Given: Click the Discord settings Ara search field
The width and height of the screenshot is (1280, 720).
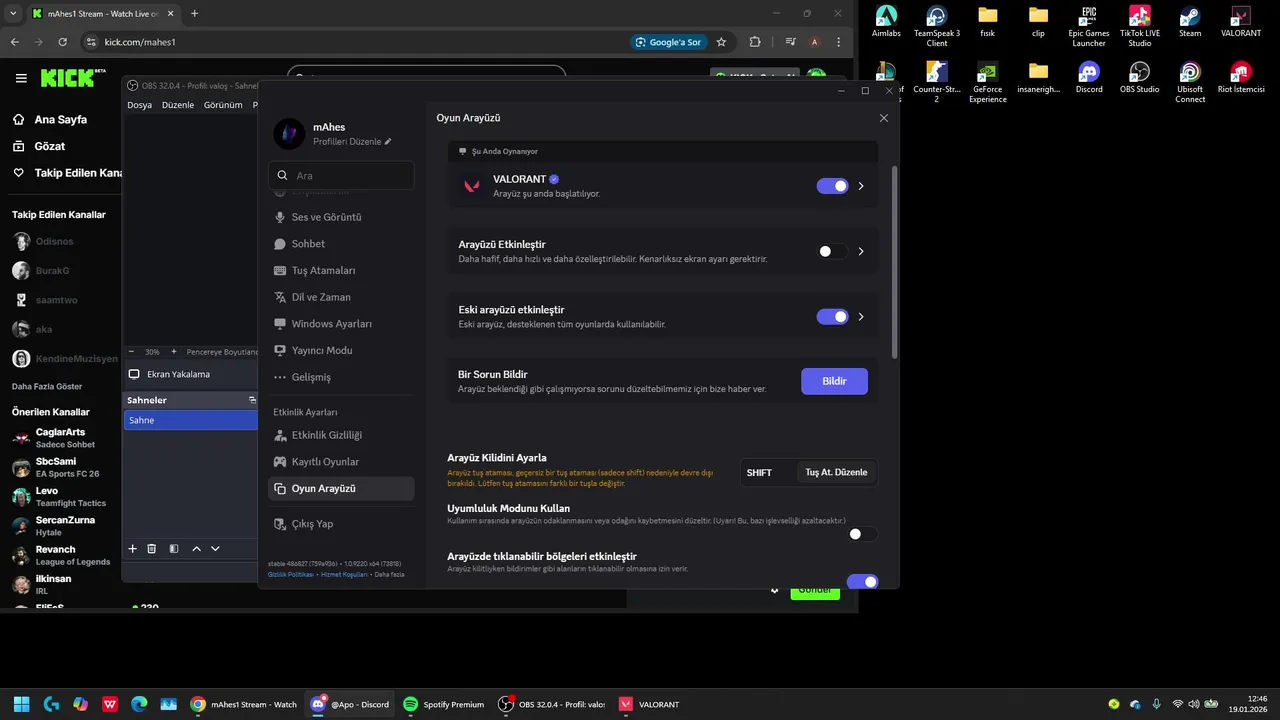Looking at the screenshot, I should 341,175.
